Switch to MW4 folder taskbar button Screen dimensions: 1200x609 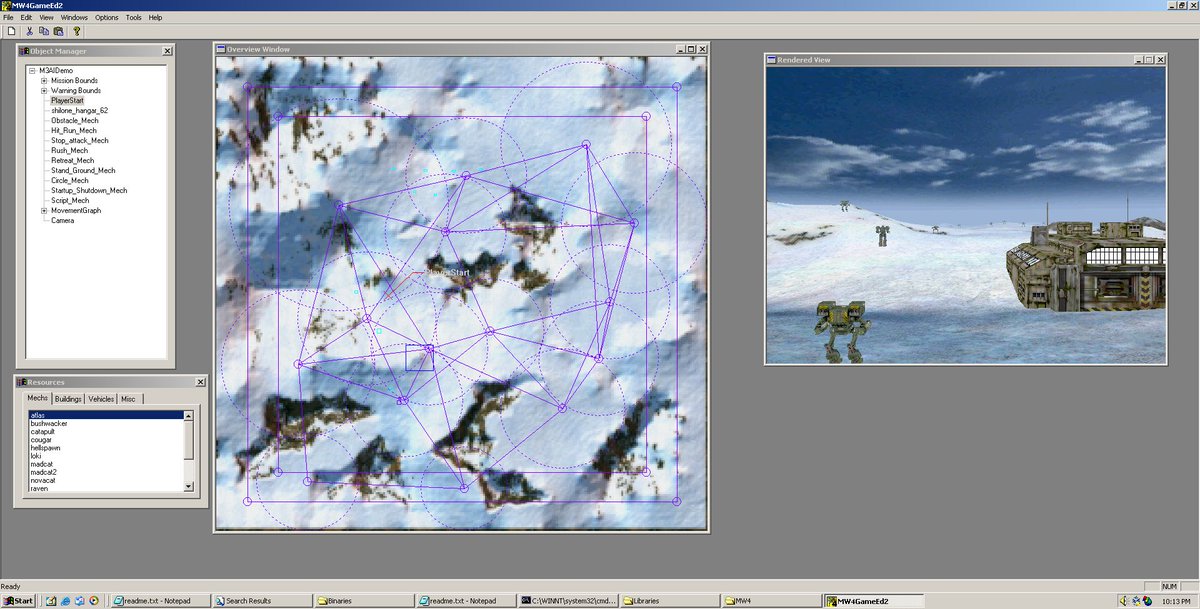point(771,600)
